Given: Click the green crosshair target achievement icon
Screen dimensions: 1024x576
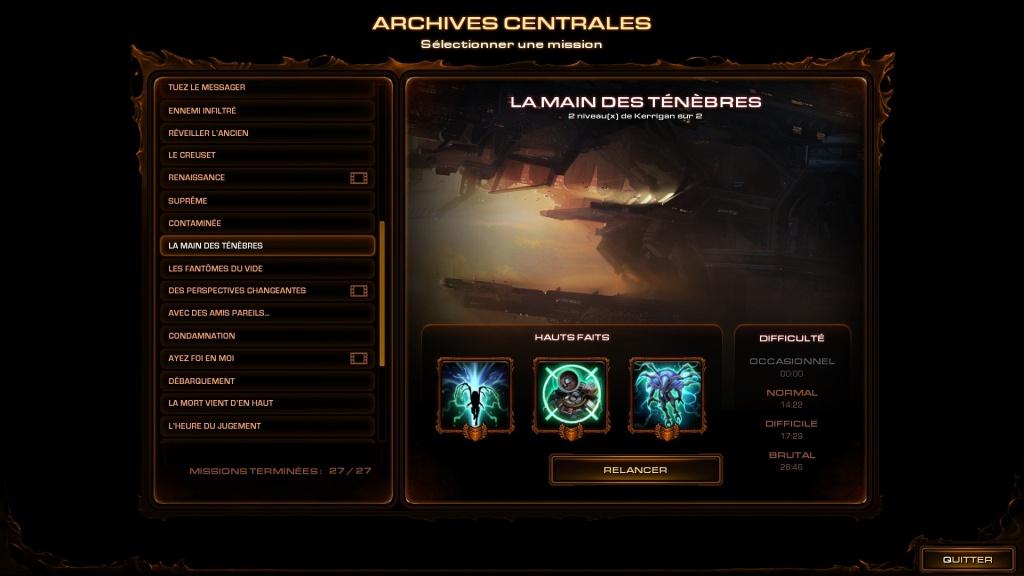Looking at the screenshot, I should coord(571,396).
